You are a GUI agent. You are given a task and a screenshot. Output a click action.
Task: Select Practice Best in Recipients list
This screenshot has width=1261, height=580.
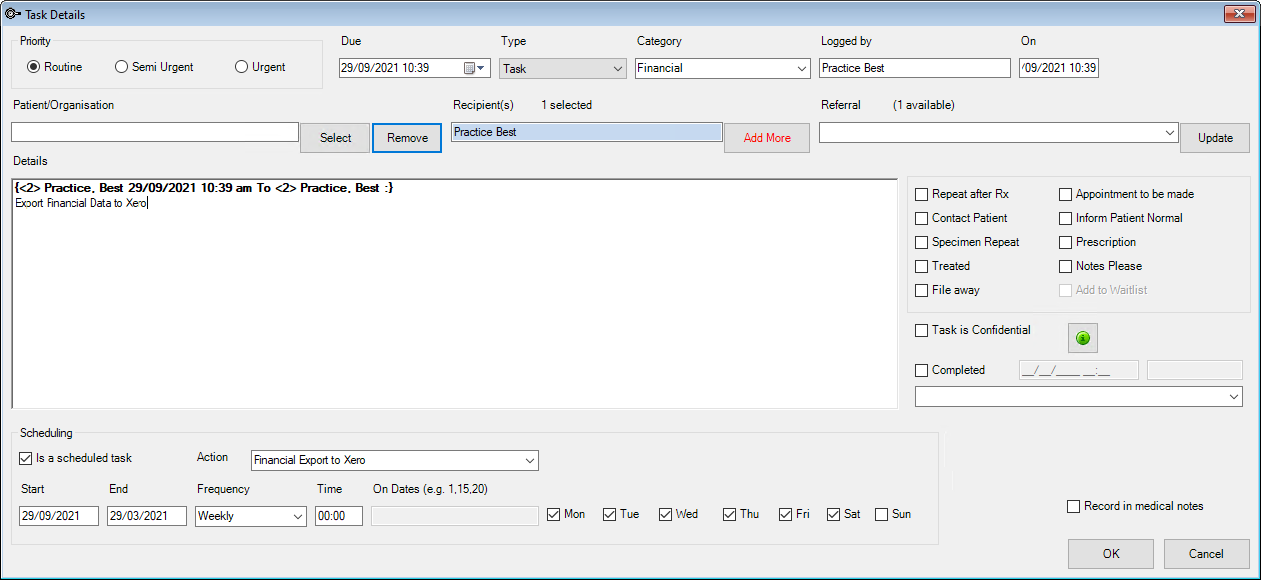[586, 132]
